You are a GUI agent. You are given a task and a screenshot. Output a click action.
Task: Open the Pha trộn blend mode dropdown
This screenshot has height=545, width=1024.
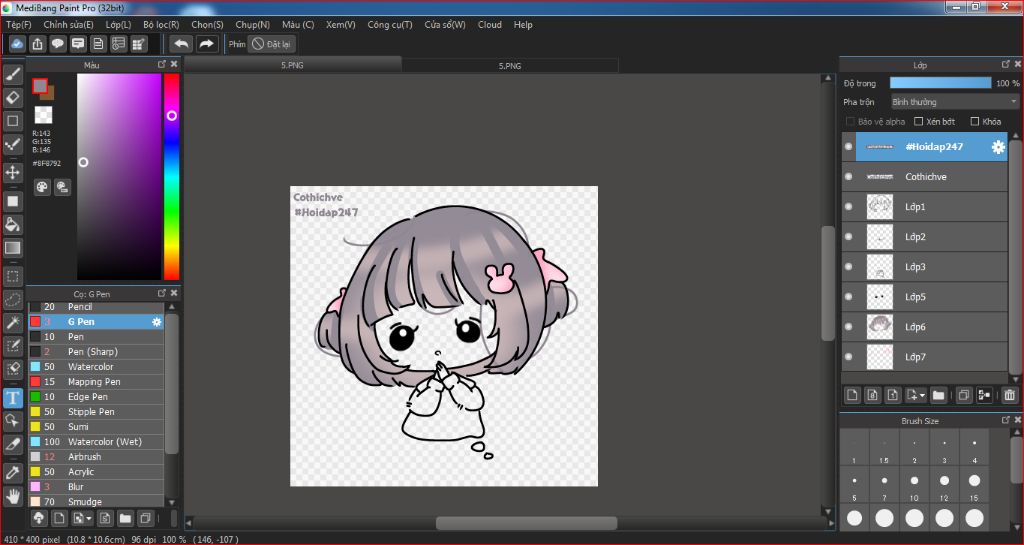tap(955, 102)
